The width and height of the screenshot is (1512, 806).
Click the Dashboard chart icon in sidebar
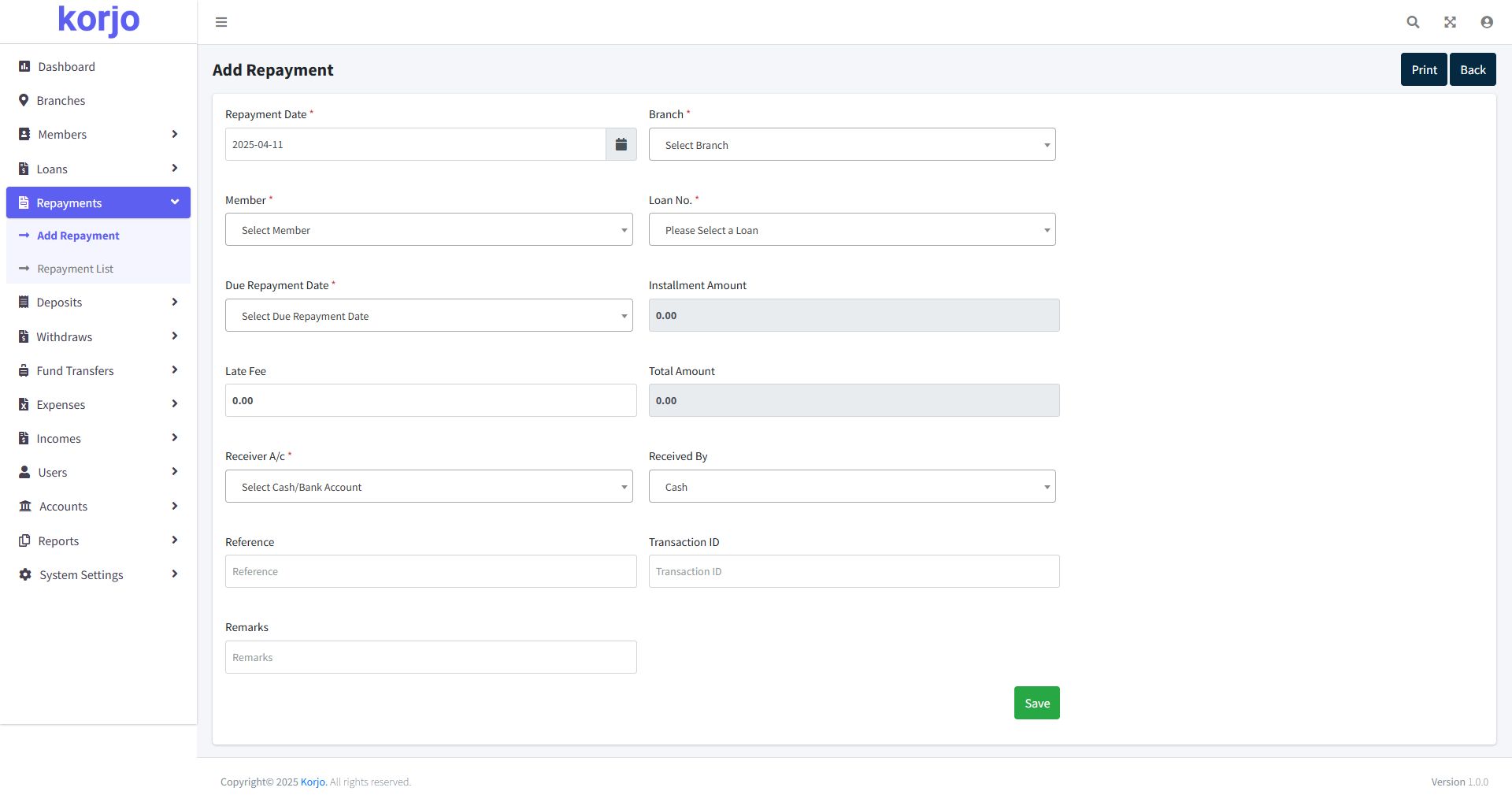(24, 67)
